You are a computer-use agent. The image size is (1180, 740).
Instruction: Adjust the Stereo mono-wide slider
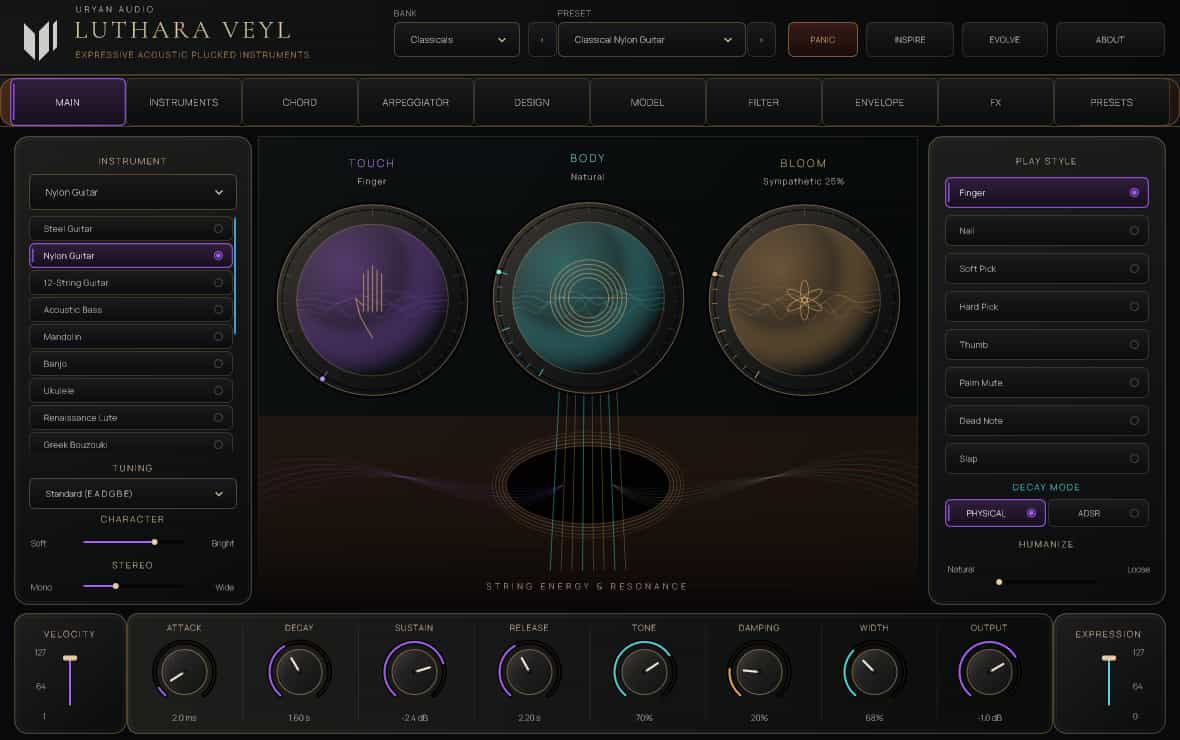(x=133, y=586)
